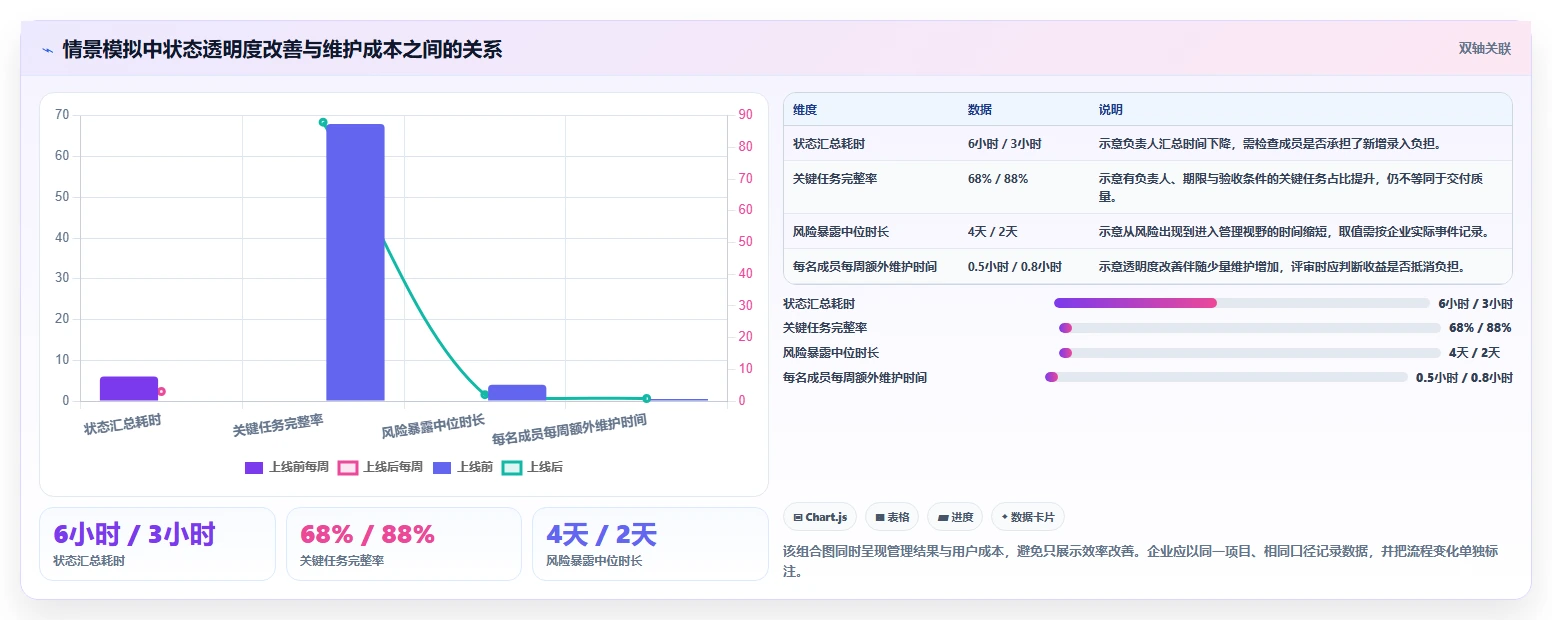Click the 风险暴露中位时长 progress bar
This screenshot has width=1552, height=620.
click(x=1250, y=353)
